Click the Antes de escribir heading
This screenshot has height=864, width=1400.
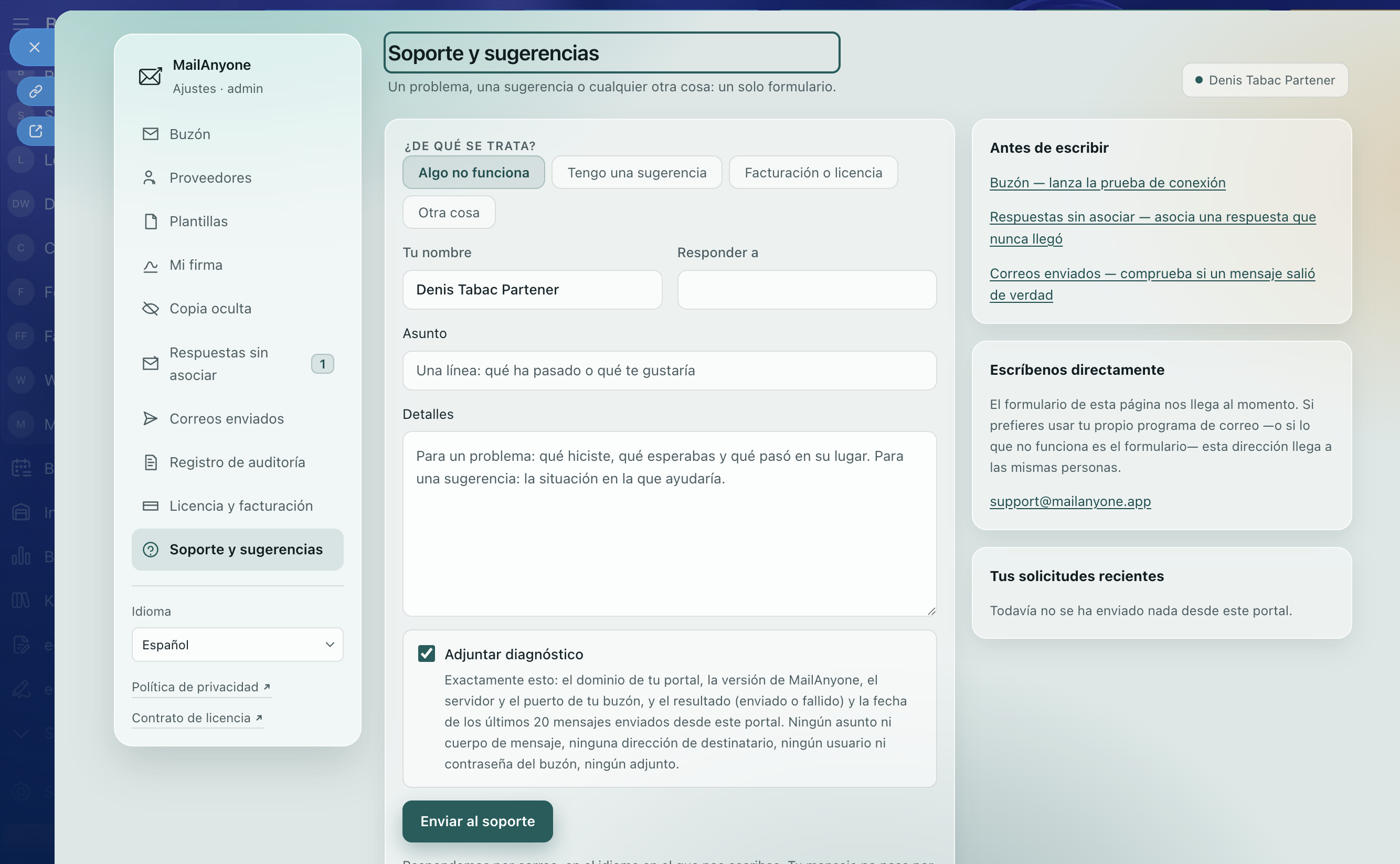pyautogui.click(x=1049, y=147)
